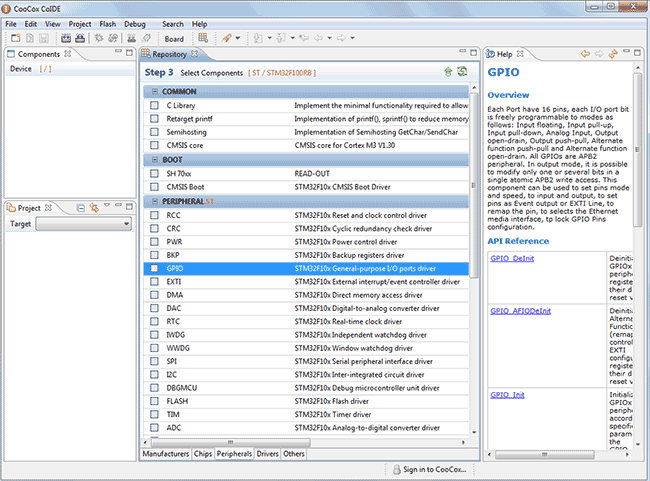Screen dimensions: 650x481
Task: Check the C Library component
Action: (154, 105)
